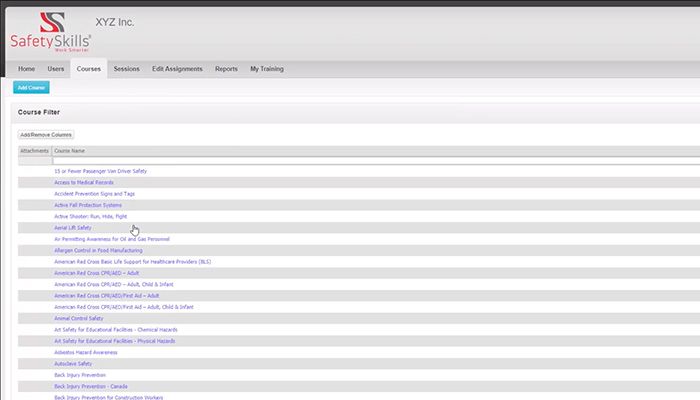Click Allergen Control in Food Manufacturing
This screenshot has height=400, width=700.
coord(98,250)
